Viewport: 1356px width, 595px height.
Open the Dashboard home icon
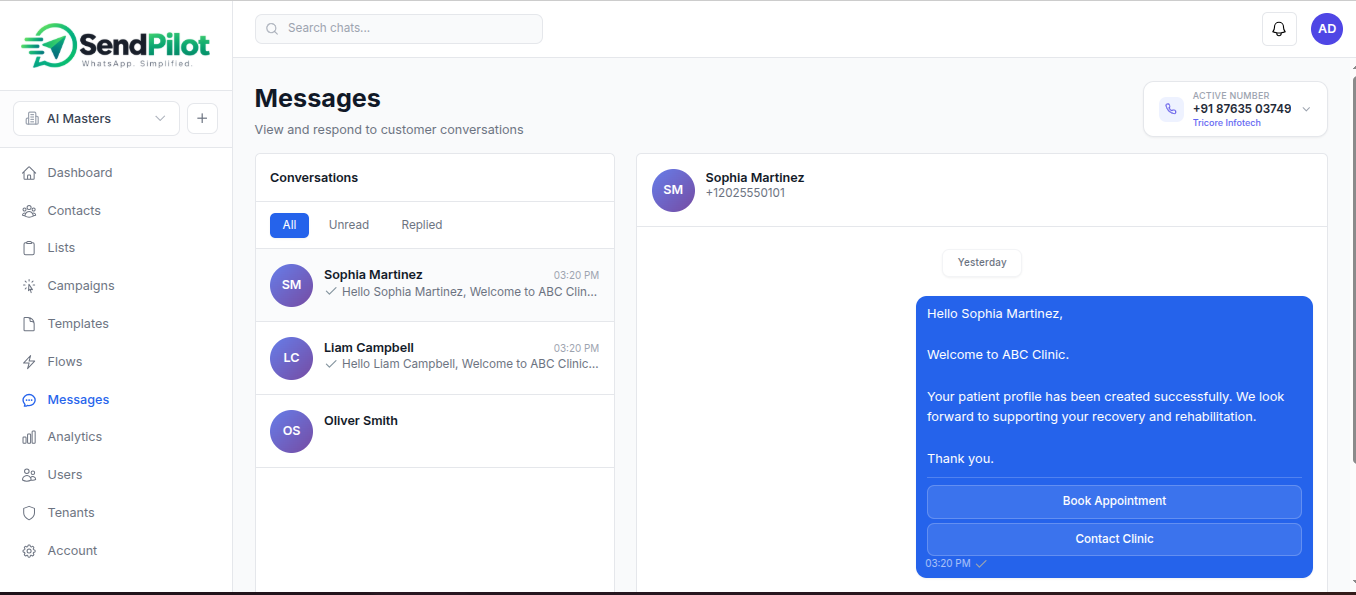pyautogui.click(x=29, y=173)
